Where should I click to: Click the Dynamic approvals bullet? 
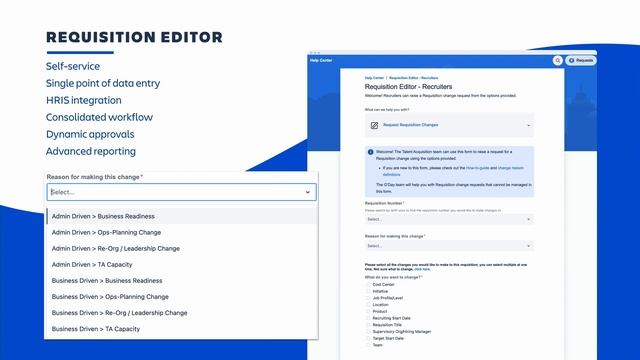pyautogui.click(x=90, y=134)
